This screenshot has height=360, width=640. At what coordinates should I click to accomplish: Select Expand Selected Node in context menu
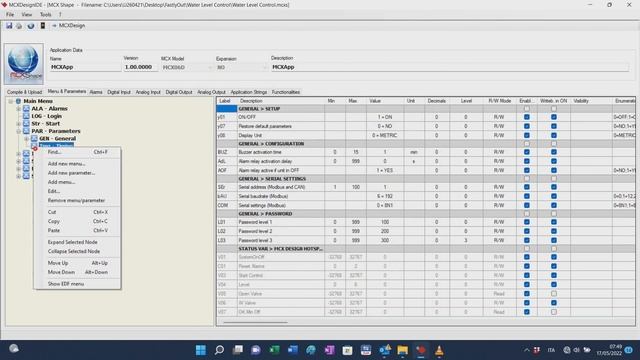pos(73,242)
